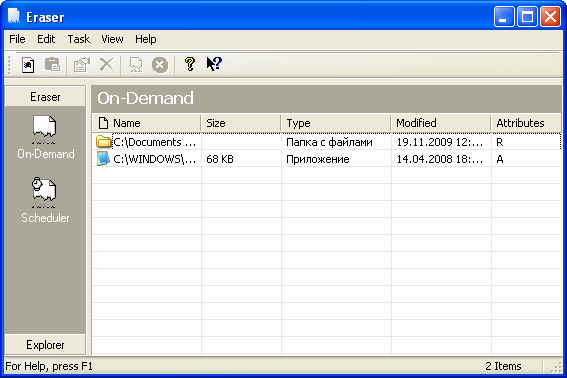Click the Приложение type cell
Image resolution: width=567 pixels, height=378 pixels.
point(318,159)
